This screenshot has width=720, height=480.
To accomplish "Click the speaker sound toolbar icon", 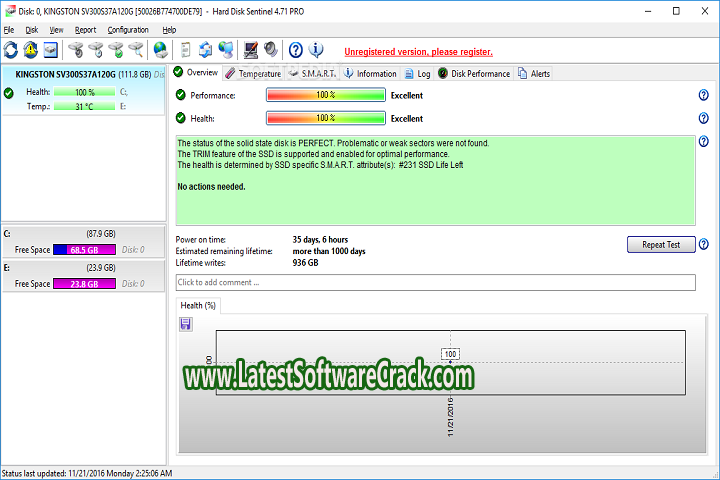I will coord(270,50).
